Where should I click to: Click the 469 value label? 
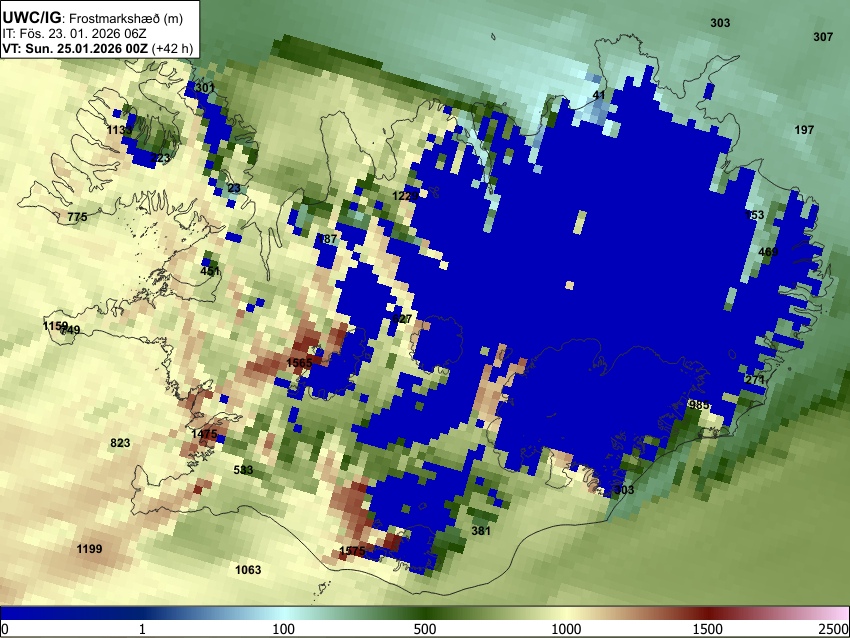(768, 252)
